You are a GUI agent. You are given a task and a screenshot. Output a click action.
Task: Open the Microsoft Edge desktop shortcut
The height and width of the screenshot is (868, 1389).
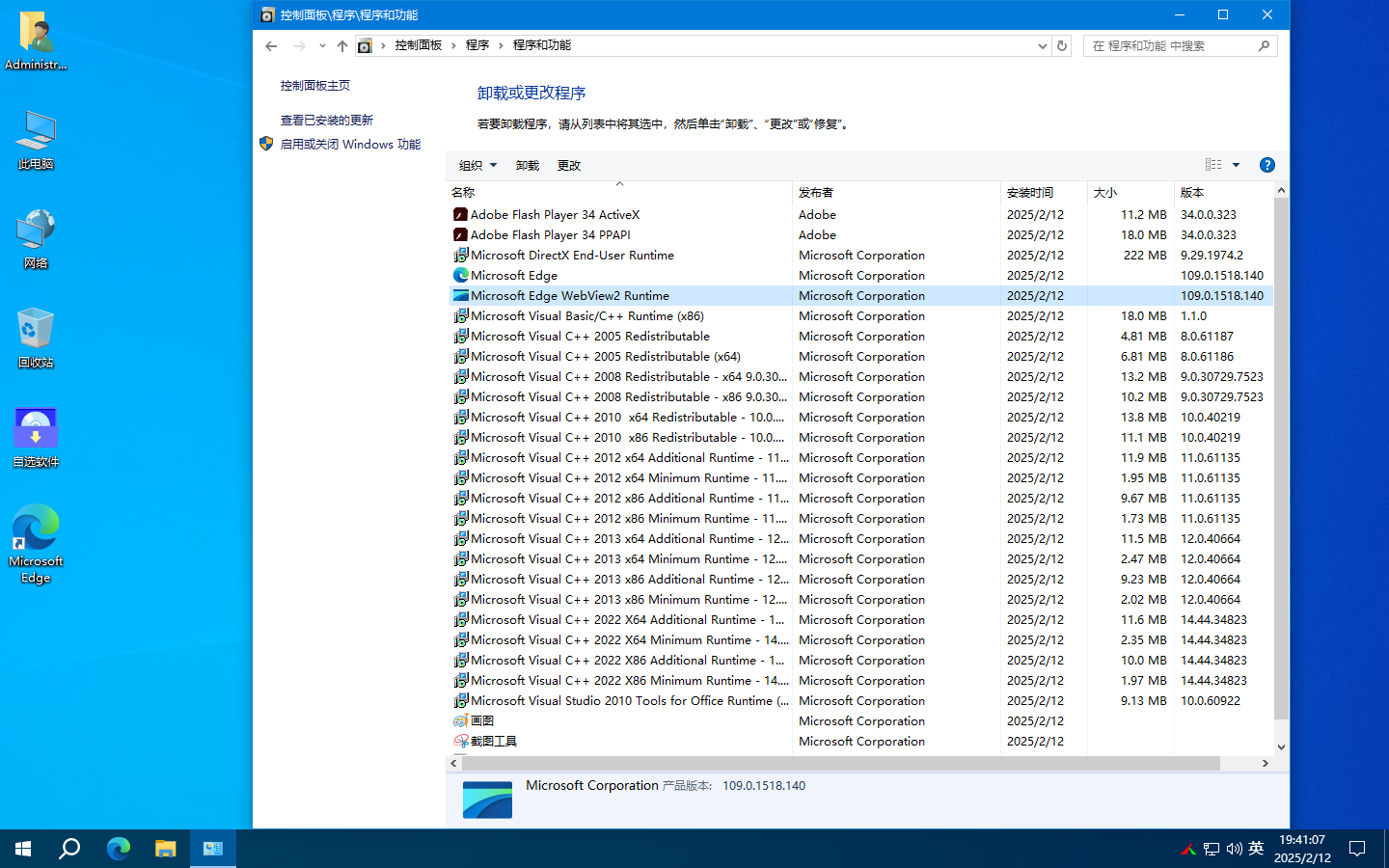pyautogui.click(x=36, y=544)
